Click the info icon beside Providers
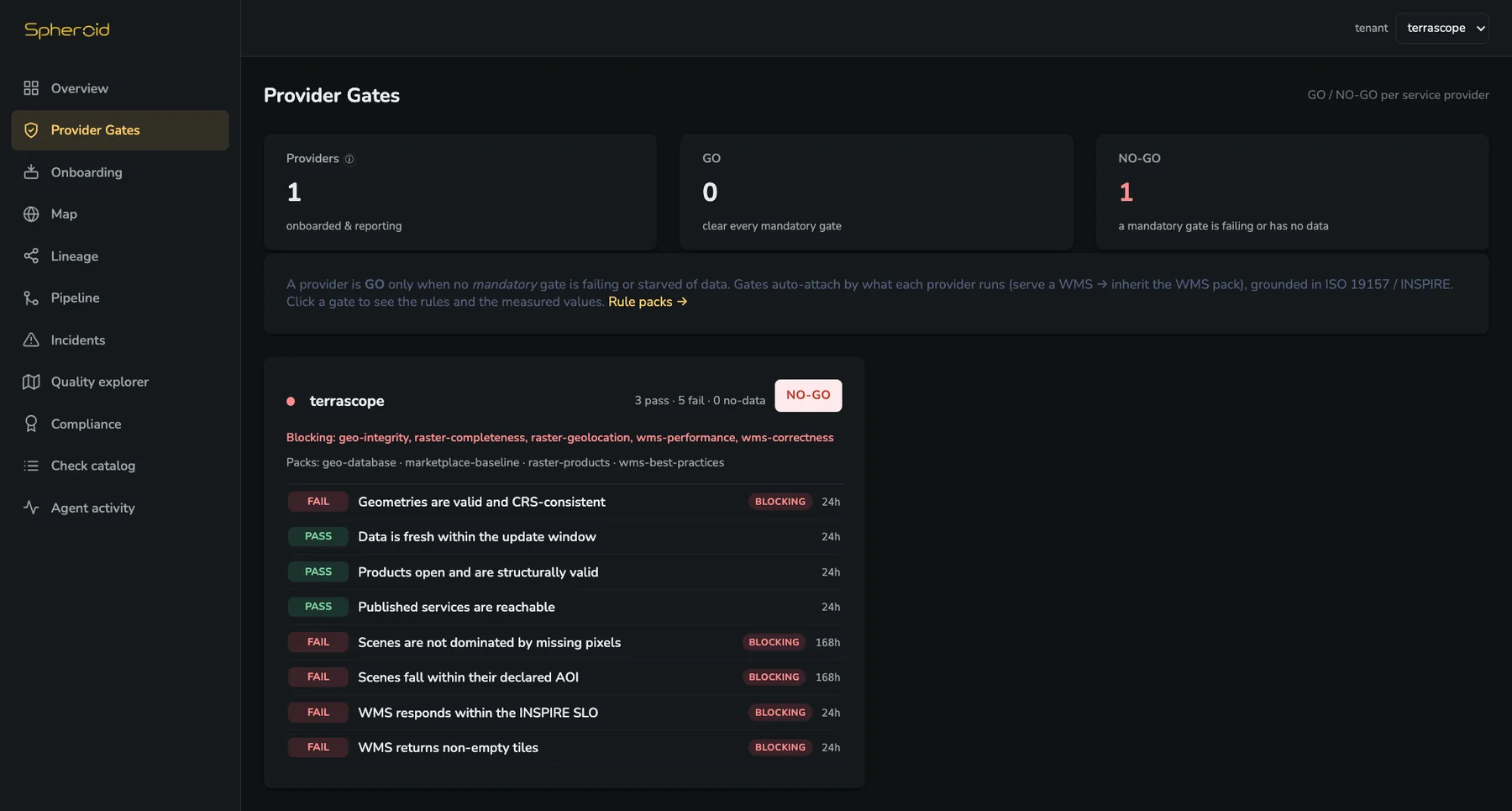Viewport: 1512px width, 811px height. (349, 160)
